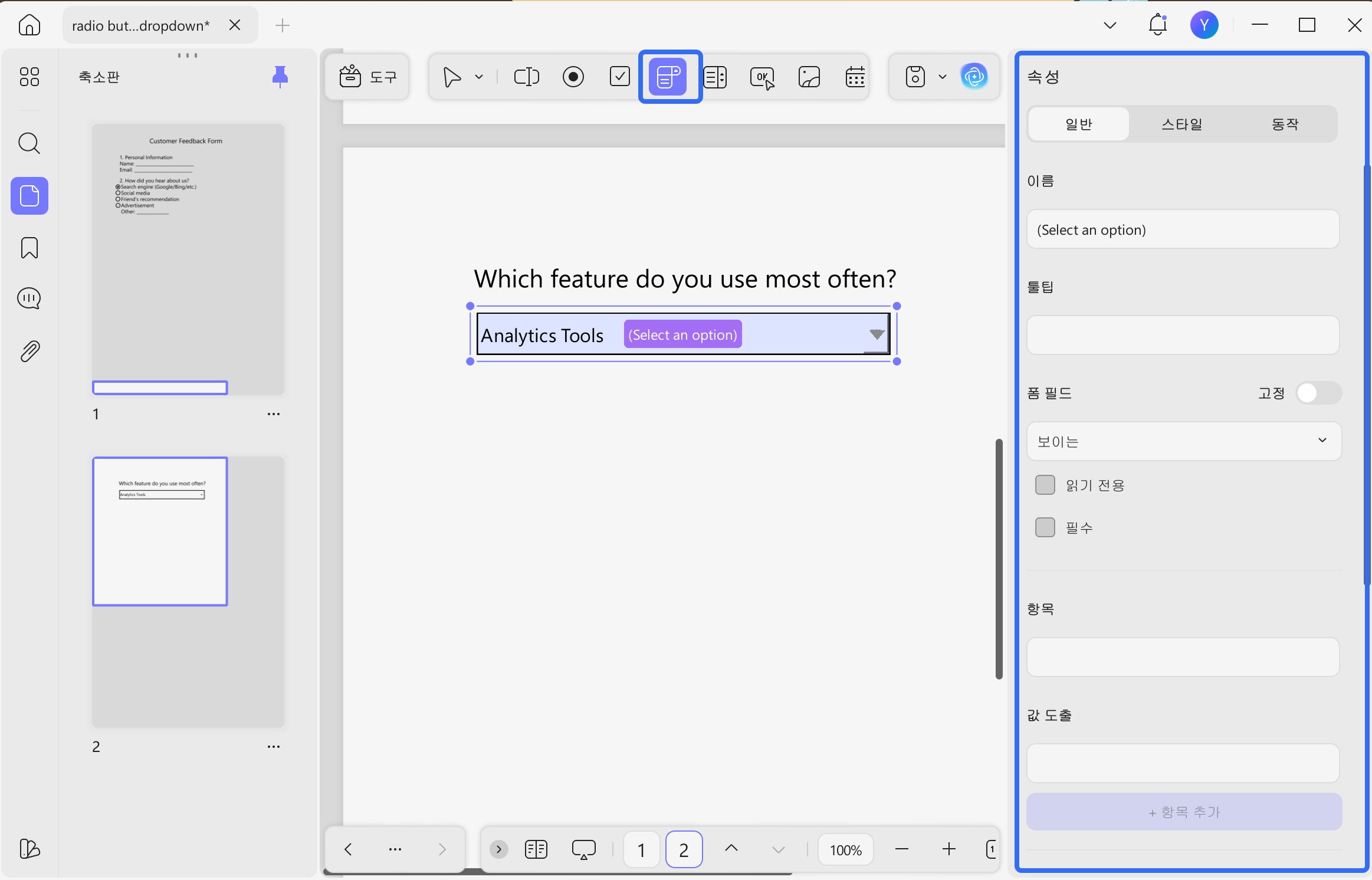
Task: Open the notifications bell
Action: pos(1157,25)
